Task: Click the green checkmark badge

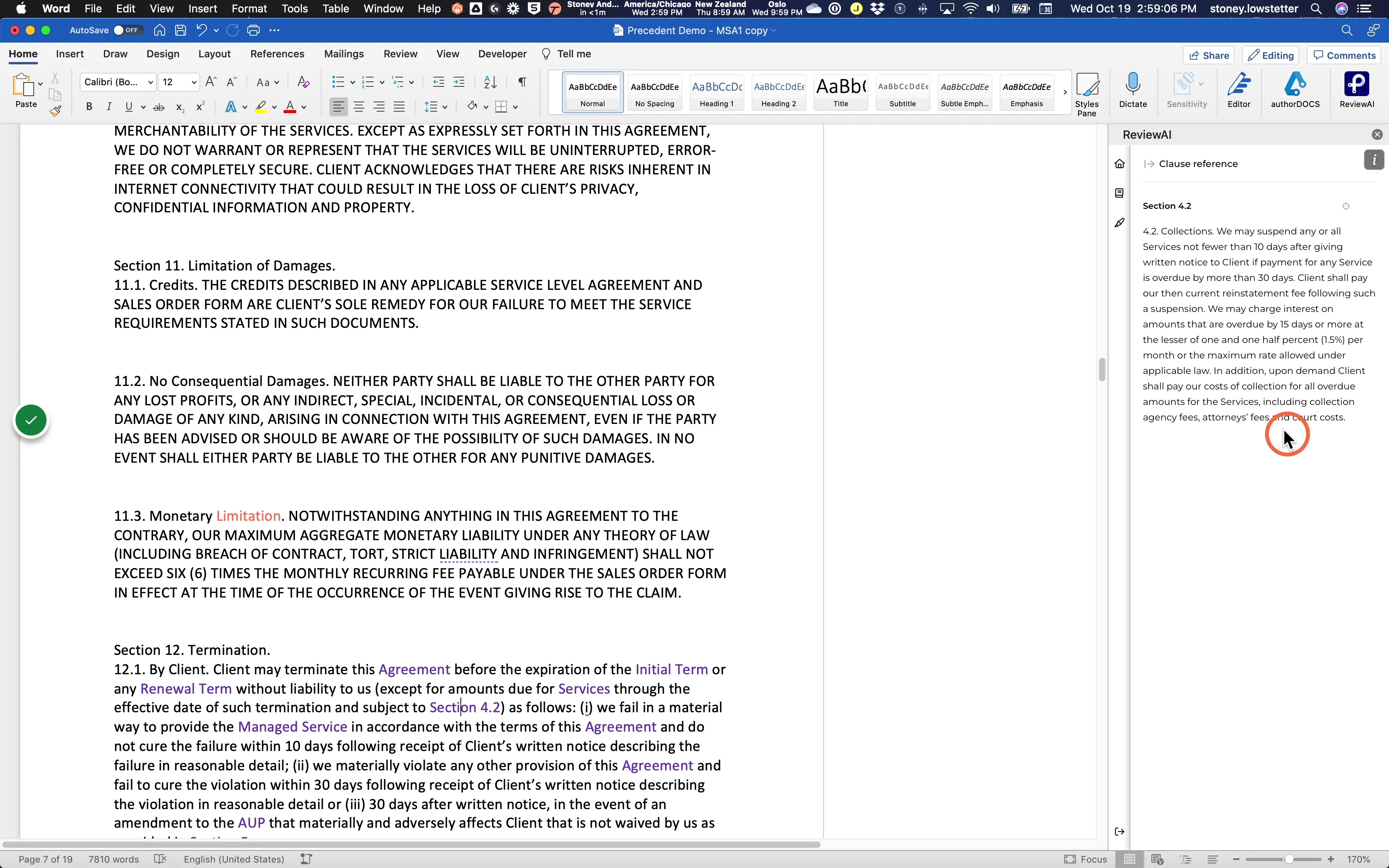Action: 31,420
